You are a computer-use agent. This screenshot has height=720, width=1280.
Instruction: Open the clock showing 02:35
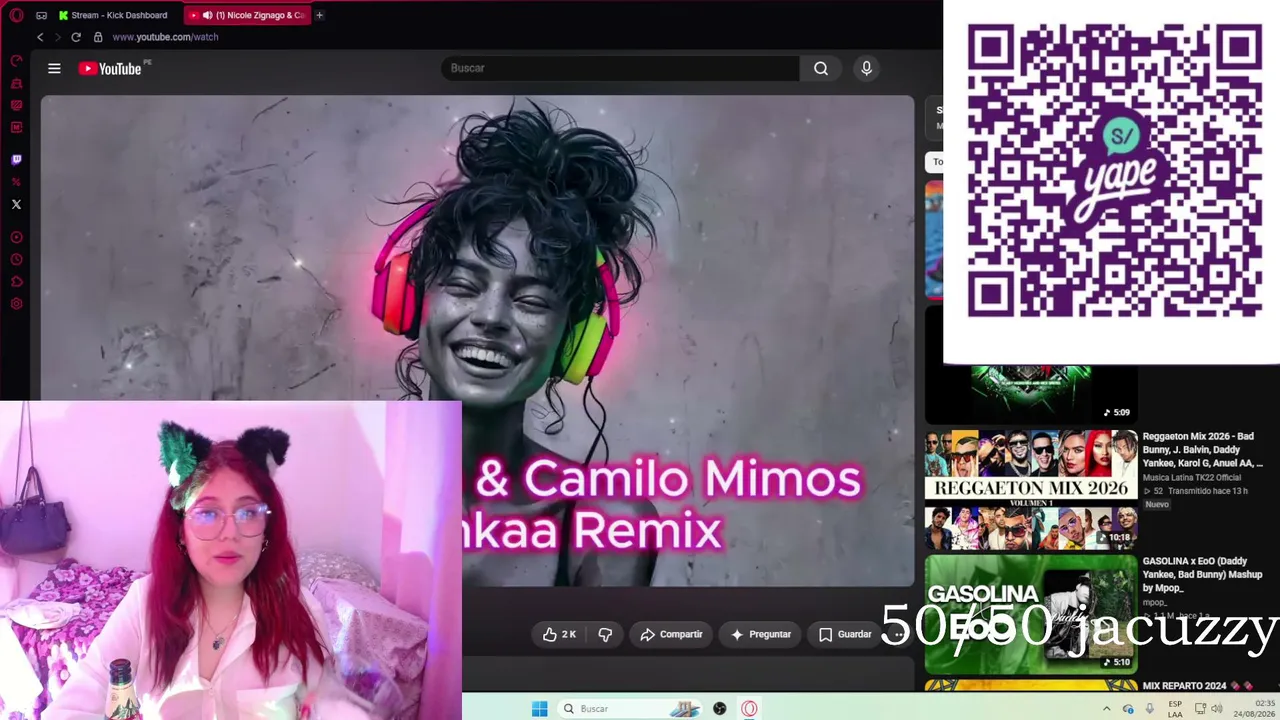coord(1253,709)
